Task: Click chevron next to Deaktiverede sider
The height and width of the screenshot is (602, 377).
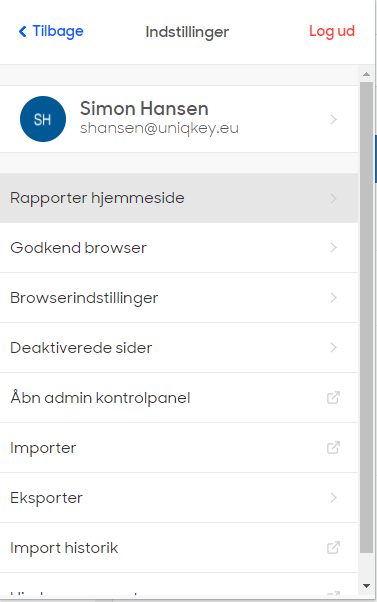Action: click(x=334, y=347)
